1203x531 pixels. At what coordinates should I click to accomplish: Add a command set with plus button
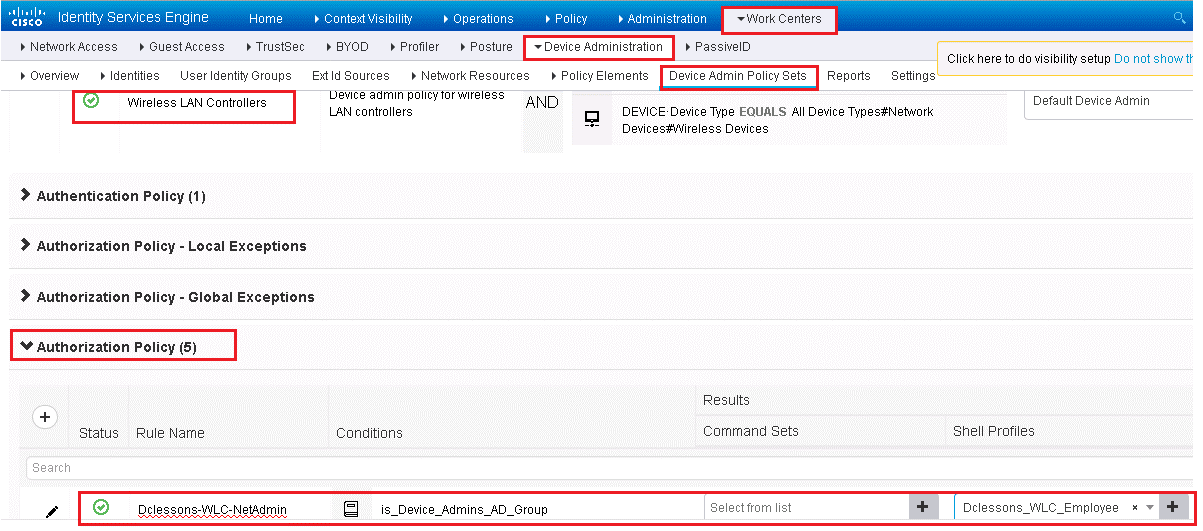click(922, 507)
